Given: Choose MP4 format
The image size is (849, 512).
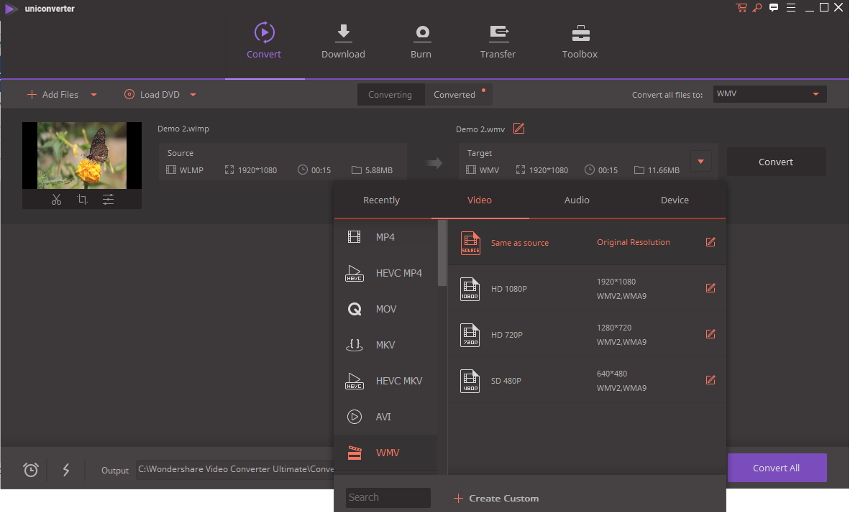Looking at the screenshot, I should pos(386,237).
